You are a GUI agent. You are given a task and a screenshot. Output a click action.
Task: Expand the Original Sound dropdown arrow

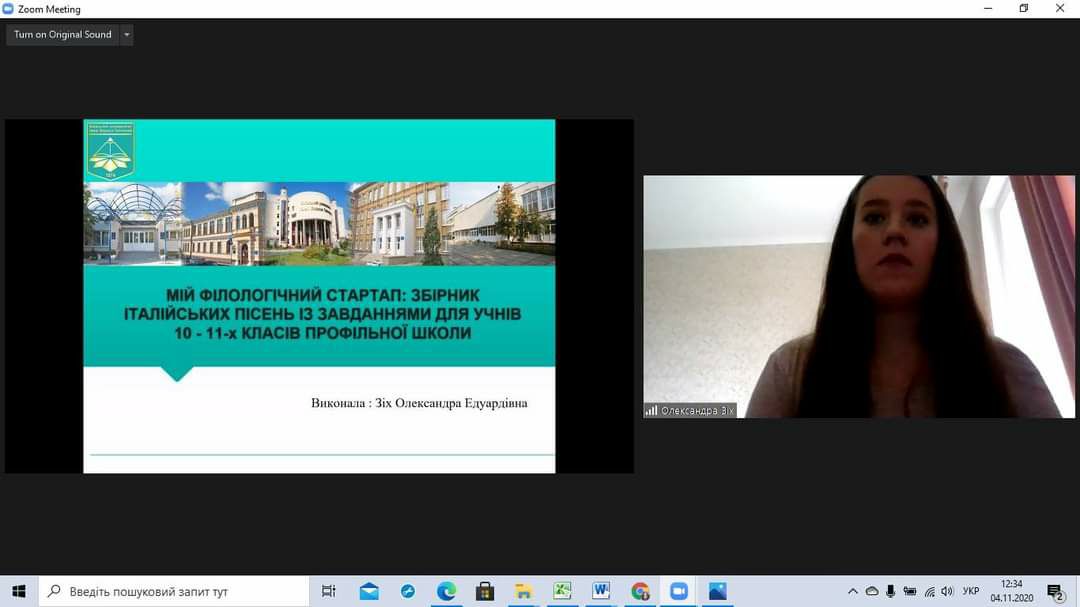pyautogui.click(x=126, y=35)
